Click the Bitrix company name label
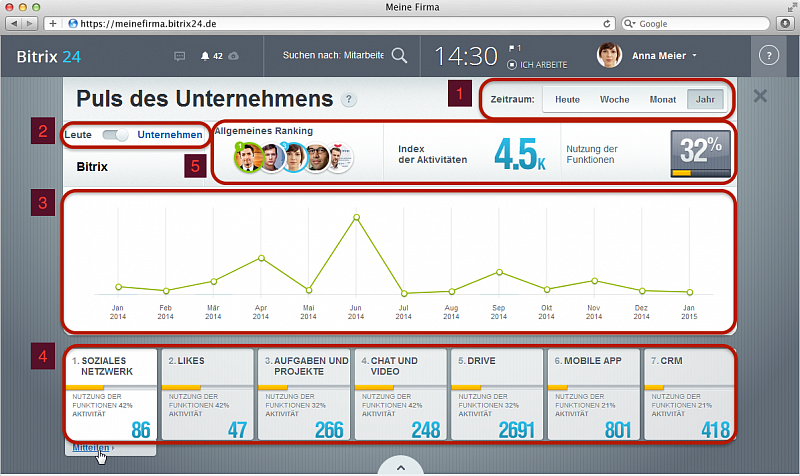 coord(92,167)
